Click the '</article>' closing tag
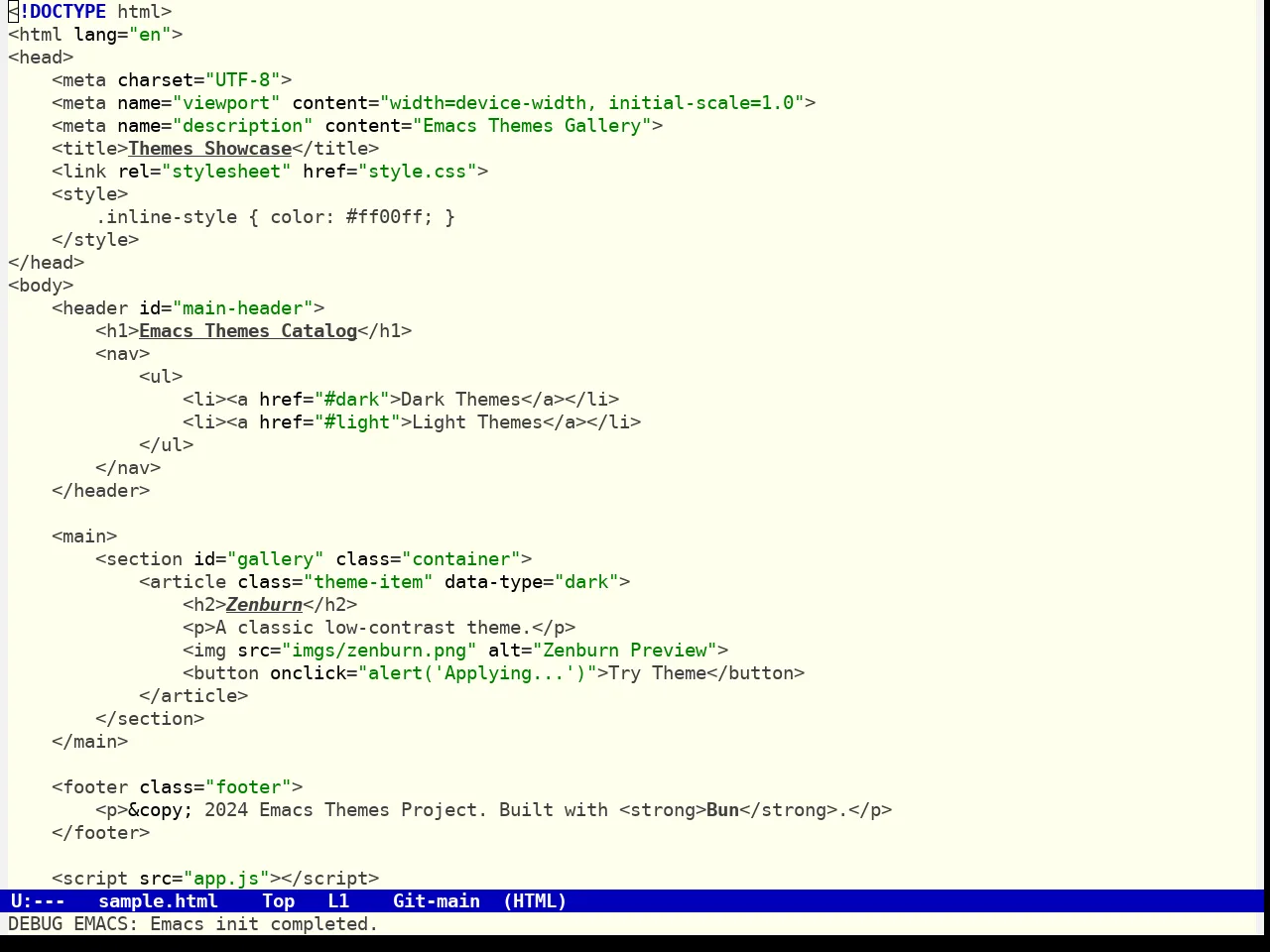The image size is (1270, 952). pos(193,696)
